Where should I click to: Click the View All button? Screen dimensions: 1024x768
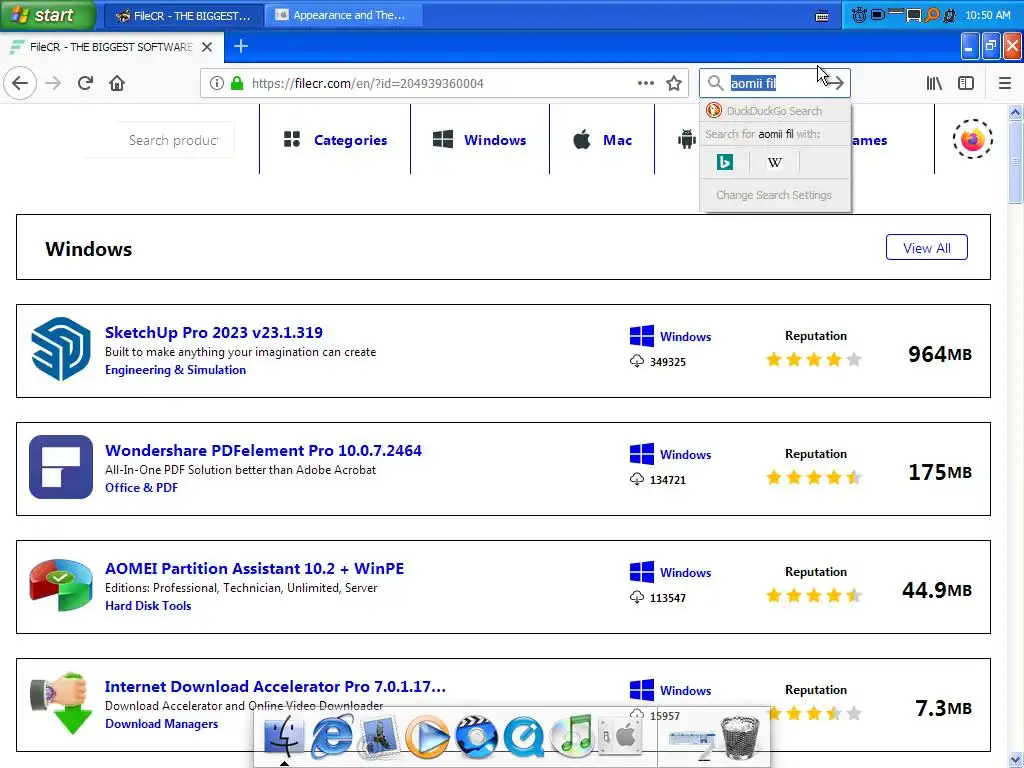point(926,248)
